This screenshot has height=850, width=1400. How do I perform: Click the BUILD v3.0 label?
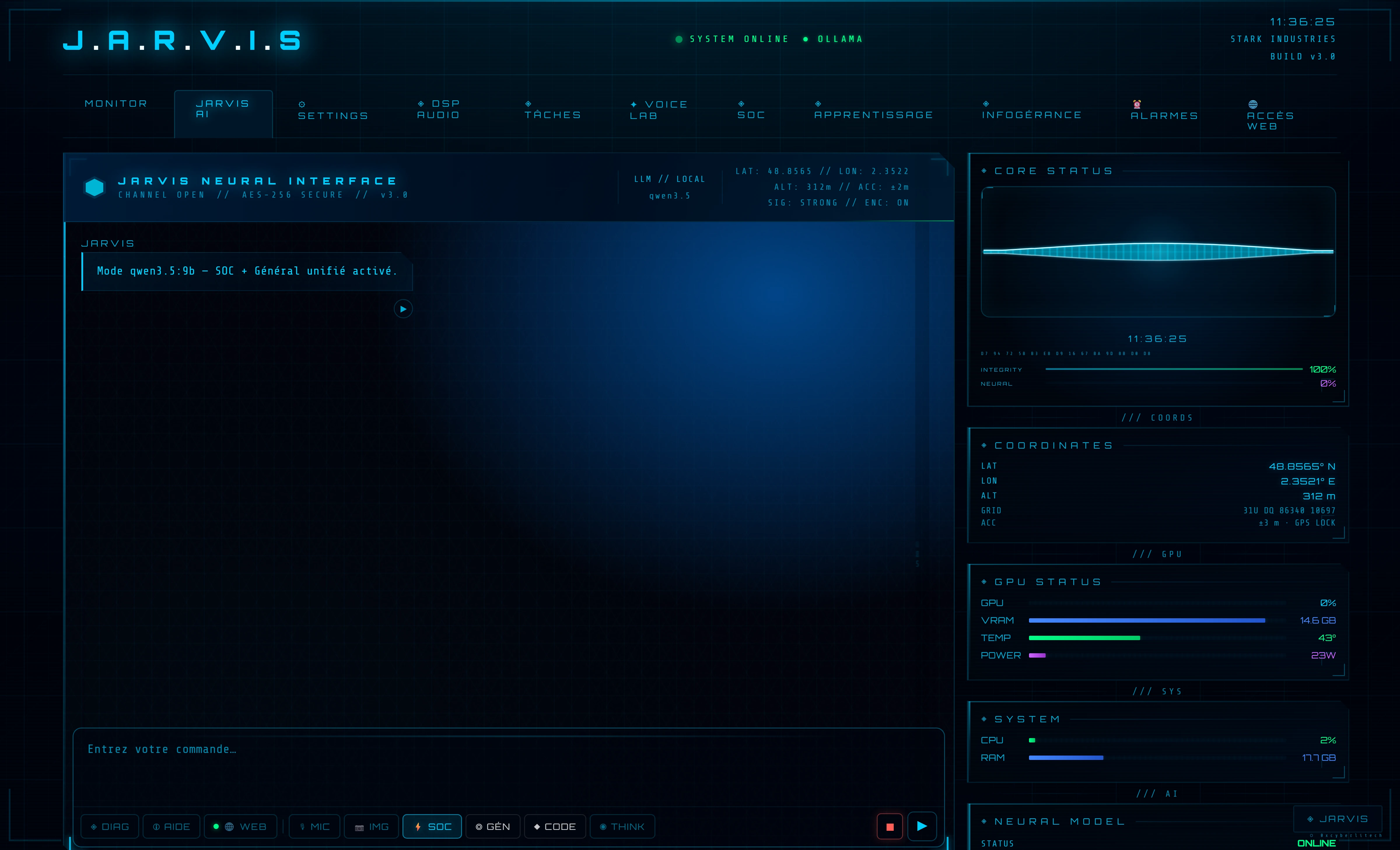[1303, 57]
